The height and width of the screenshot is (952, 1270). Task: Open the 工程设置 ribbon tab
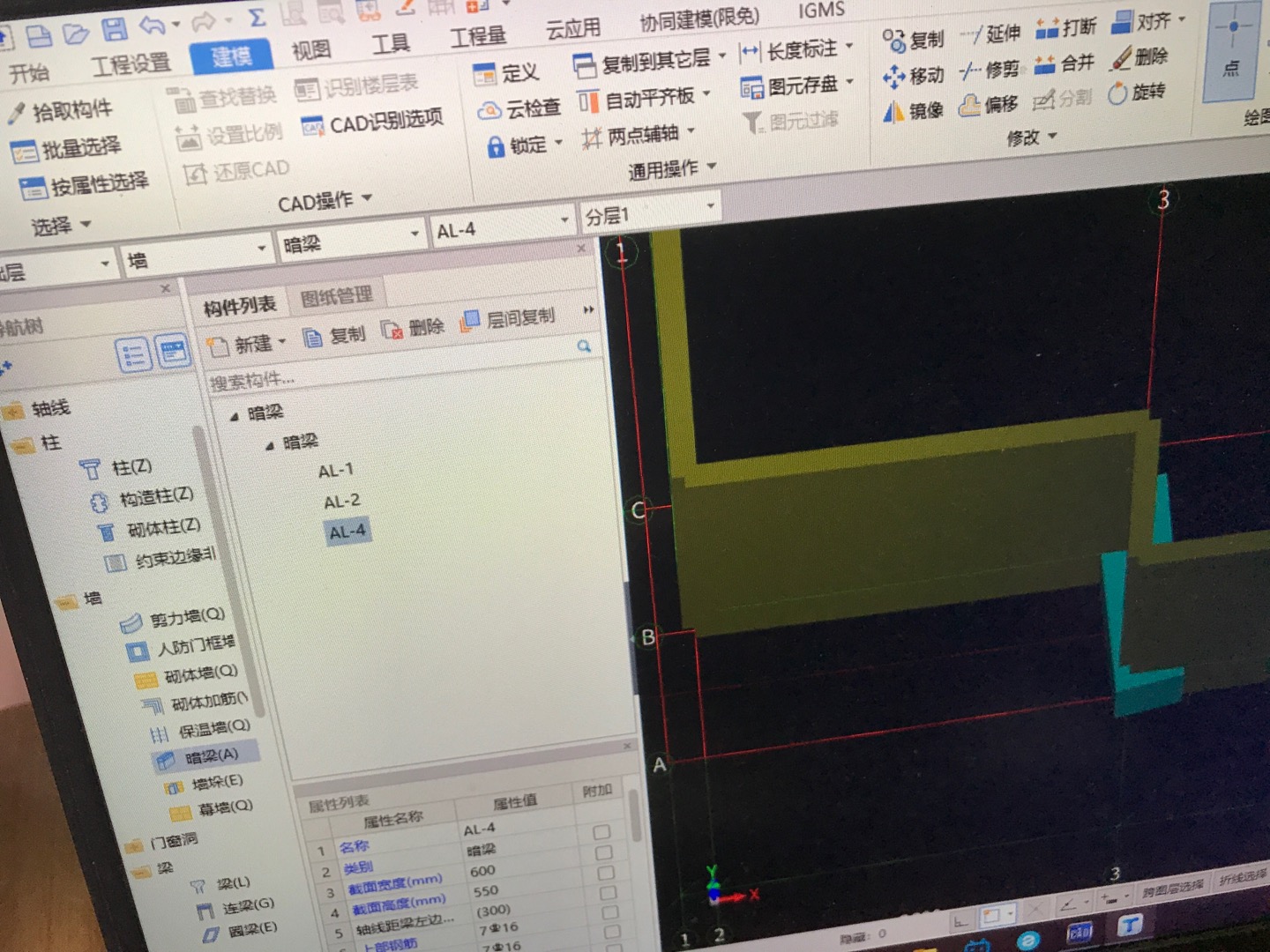131,63
